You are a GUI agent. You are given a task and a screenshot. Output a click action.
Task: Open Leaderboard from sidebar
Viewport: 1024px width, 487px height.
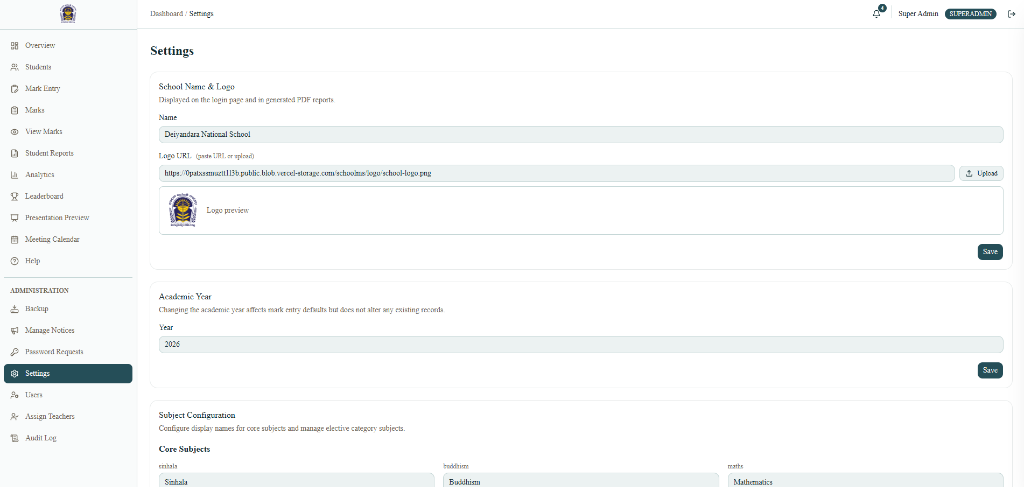click(x=68, y=196)
